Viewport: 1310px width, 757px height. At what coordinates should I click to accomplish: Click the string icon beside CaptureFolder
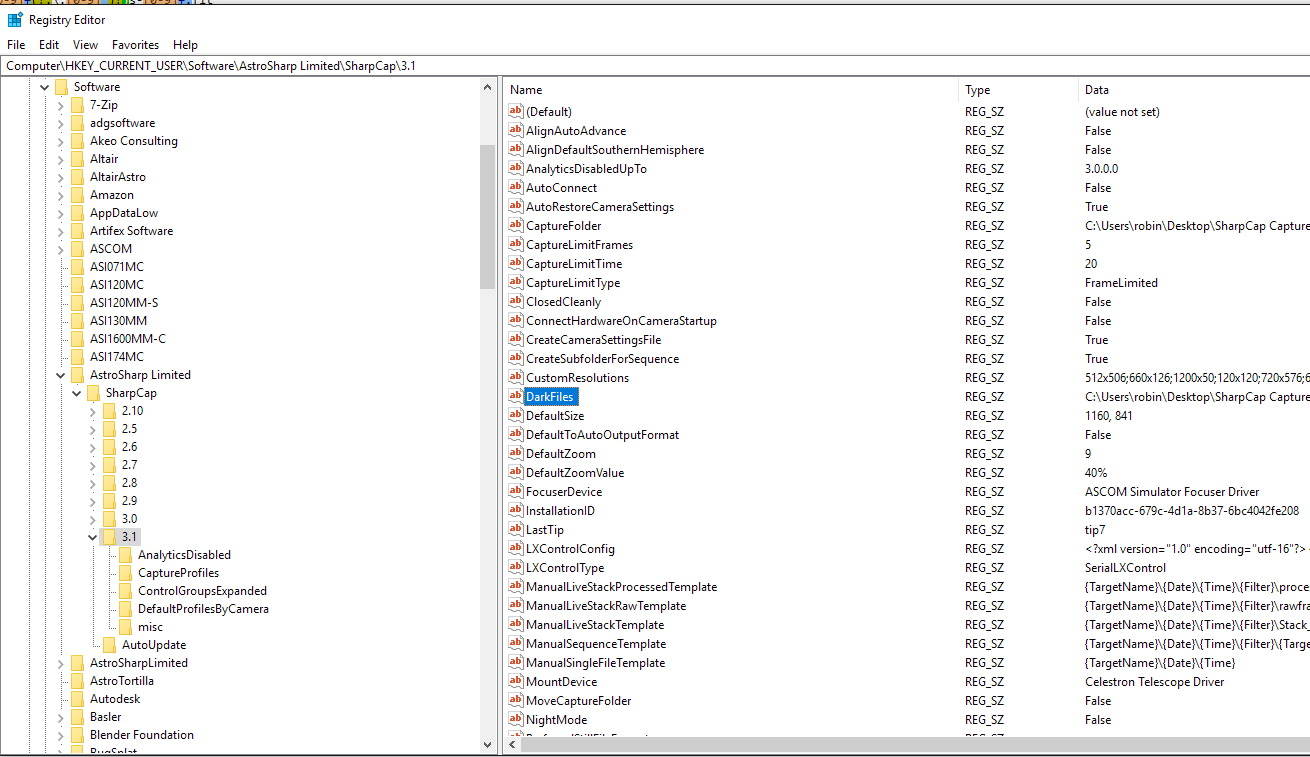tap(516, 226)
